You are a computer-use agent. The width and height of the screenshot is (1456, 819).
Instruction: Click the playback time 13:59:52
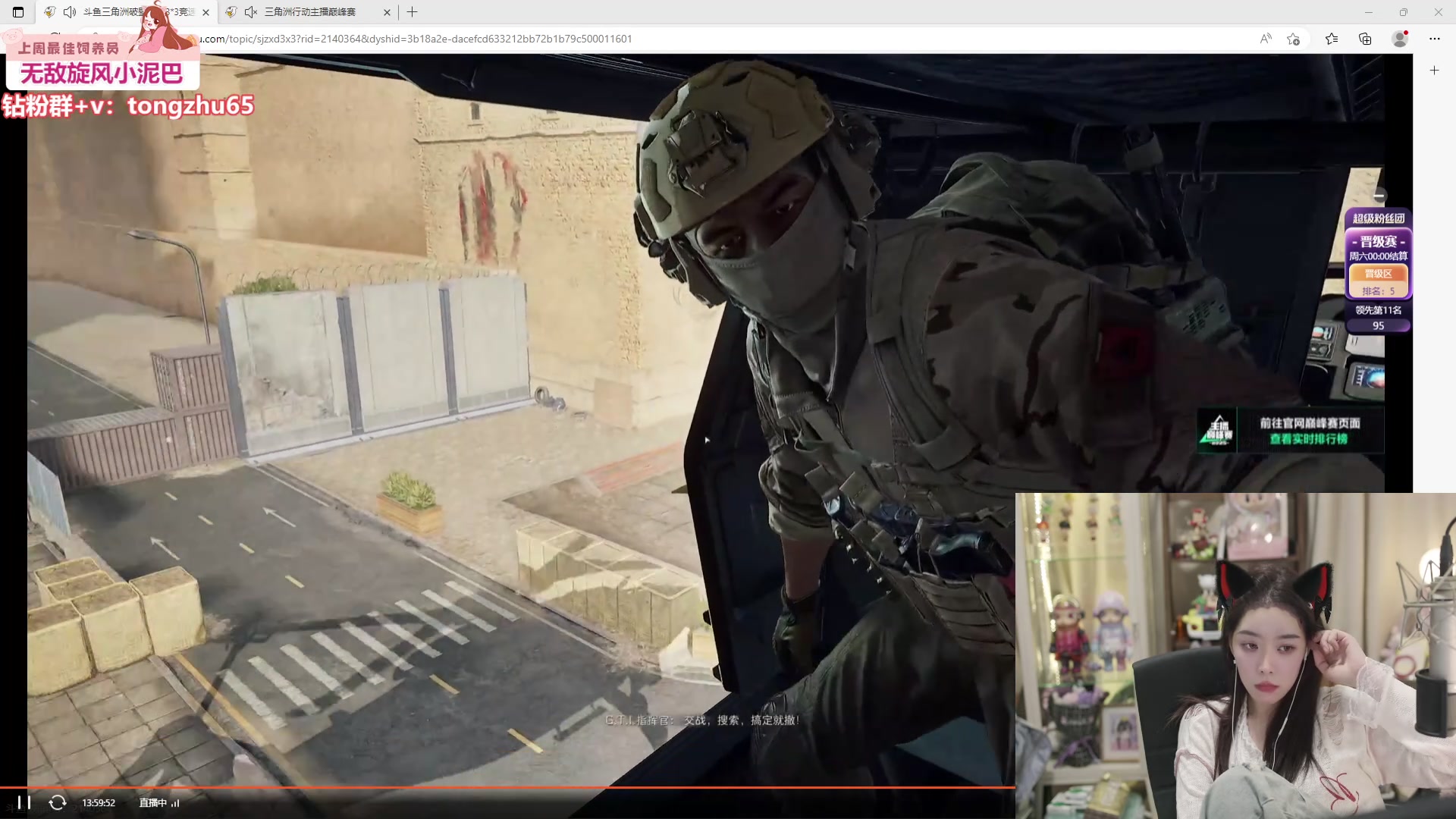click(99, 802)
